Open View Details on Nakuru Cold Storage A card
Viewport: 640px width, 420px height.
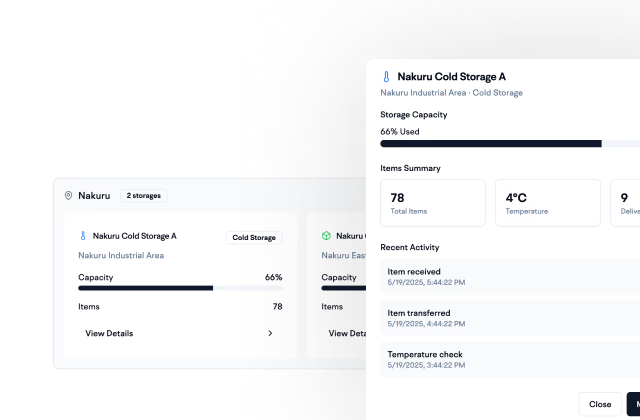point(109,333)
